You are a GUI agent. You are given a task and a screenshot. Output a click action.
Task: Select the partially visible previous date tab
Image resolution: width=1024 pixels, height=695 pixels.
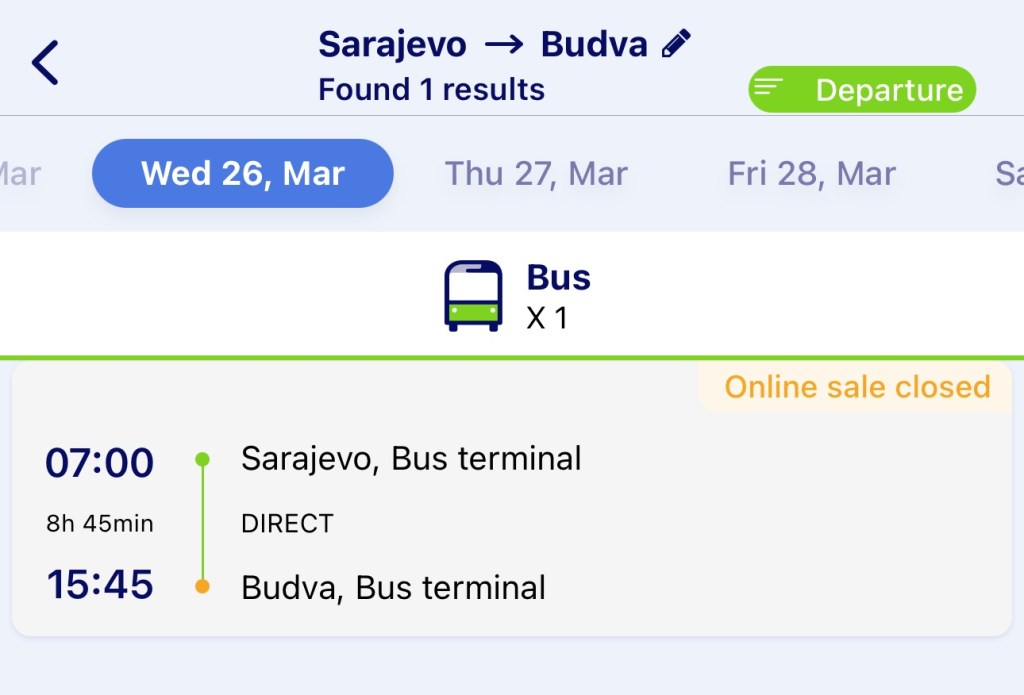tap(20, 173)
